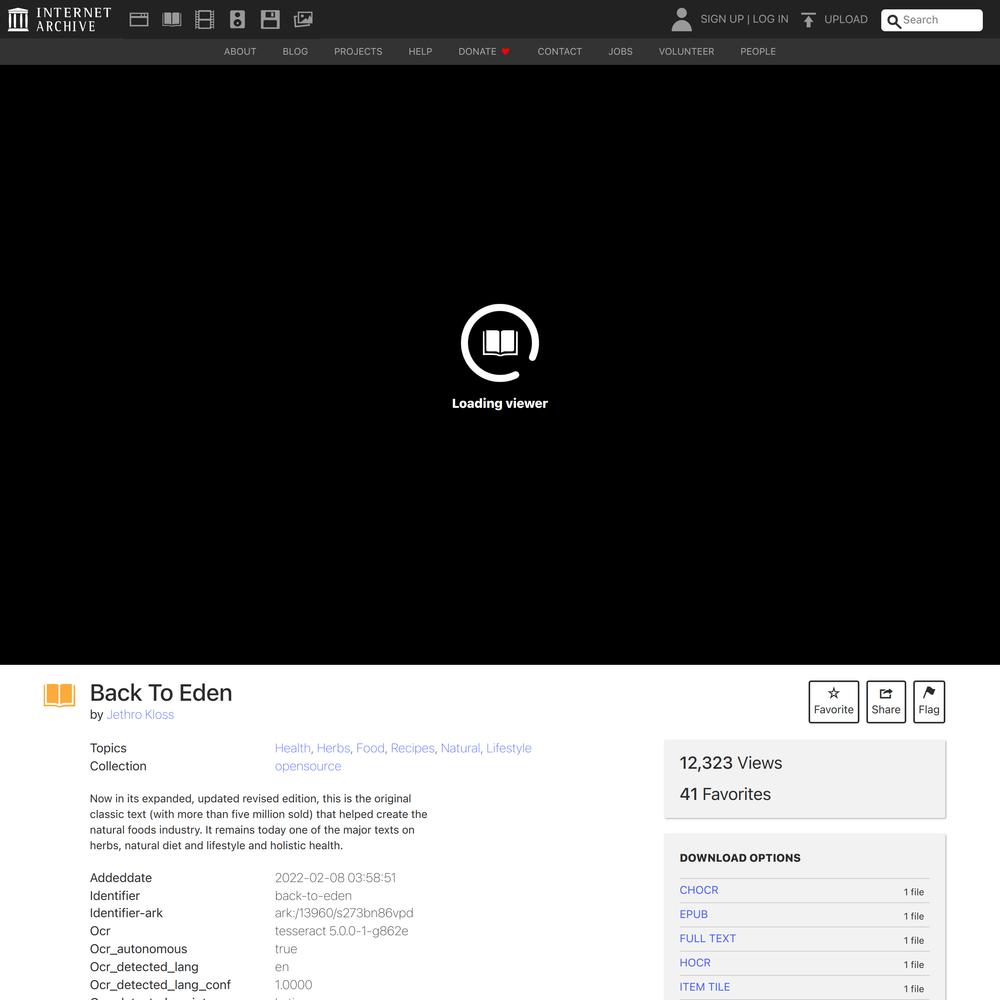Image resolution: width=1000 pixels, height=1000 pixels.
Task: Click the Internet Archive logo
Action: click(x=59, y=19)
